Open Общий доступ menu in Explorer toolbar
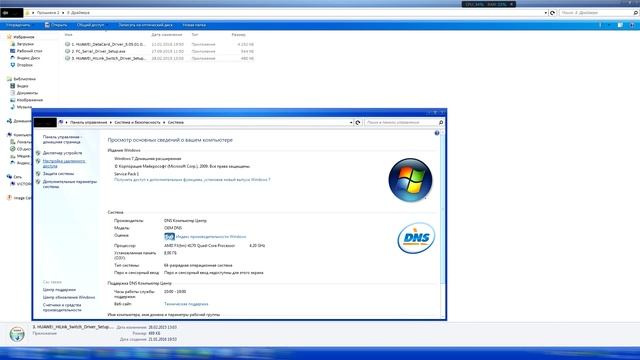 pos(91,25)
